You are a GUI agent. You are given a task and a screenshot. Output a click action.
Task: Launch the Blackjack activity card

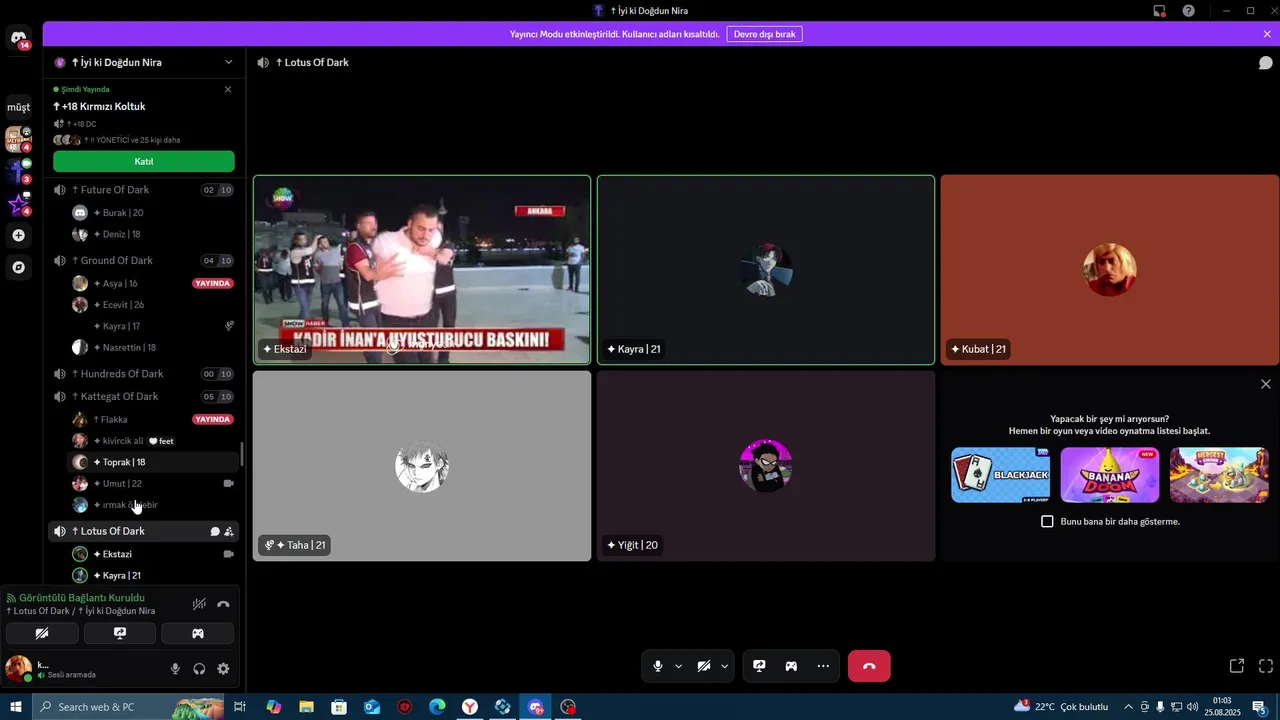1000,475
